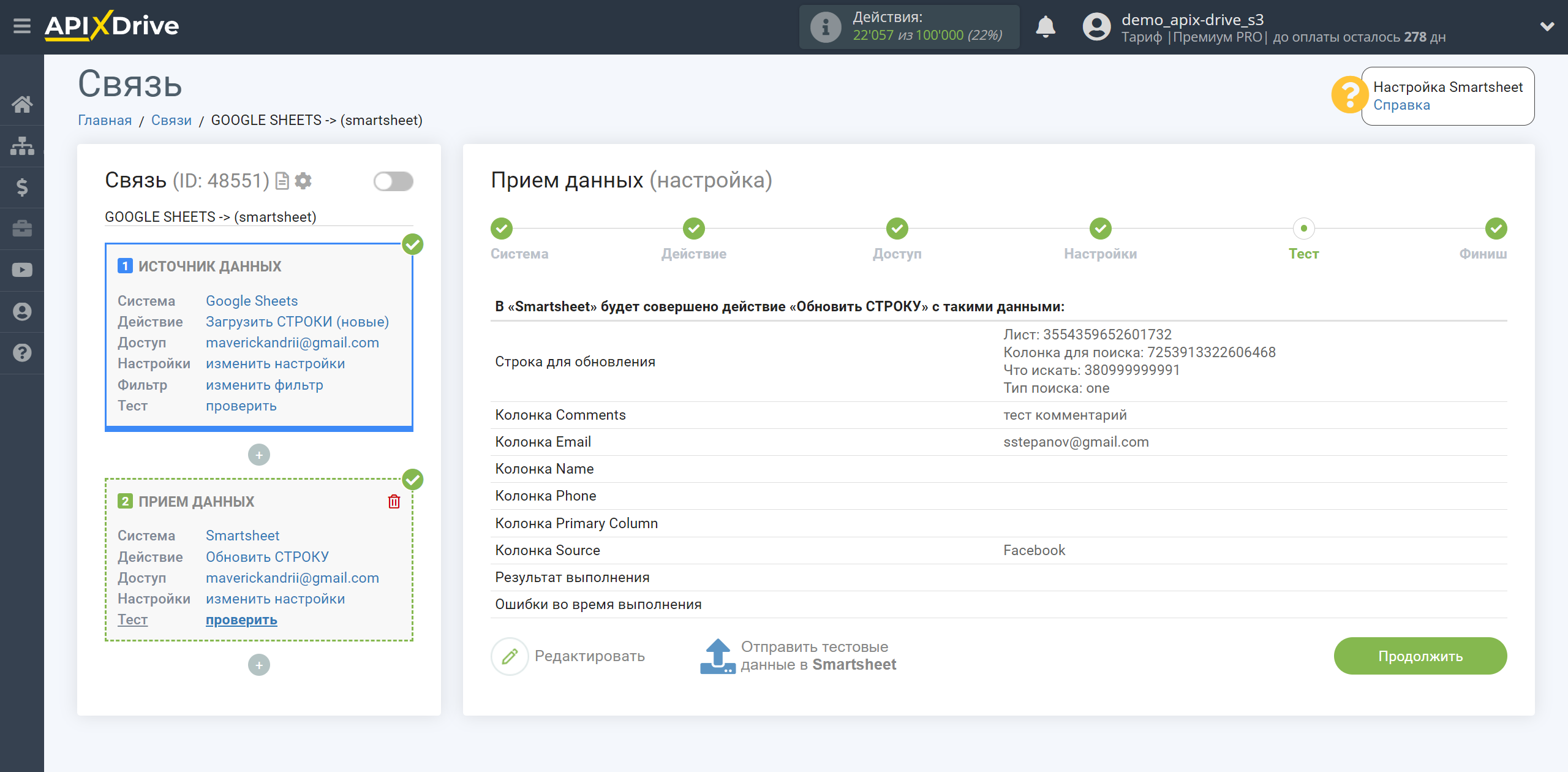Delete the ПРИЕМ ДАННЫХ block
Screen dimensions: 1568x772
coord(394,502)
